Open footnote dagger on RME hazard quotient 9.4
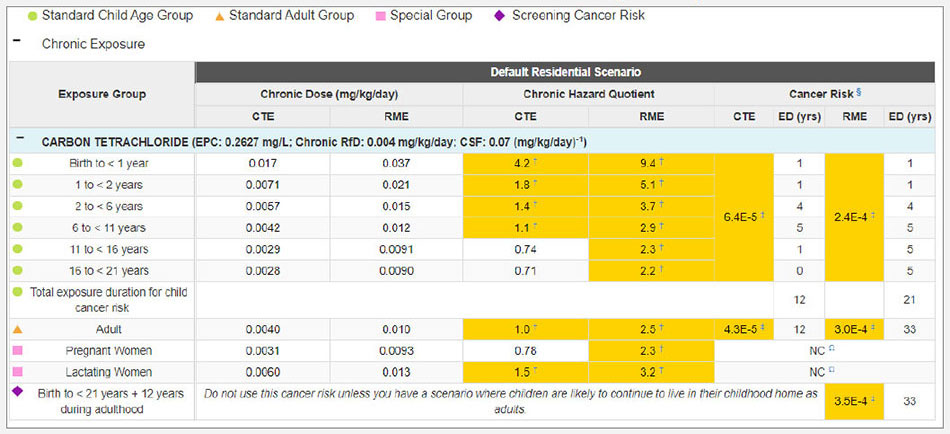Viewport: 950px width, 434px height. click(x=662, y=161)
